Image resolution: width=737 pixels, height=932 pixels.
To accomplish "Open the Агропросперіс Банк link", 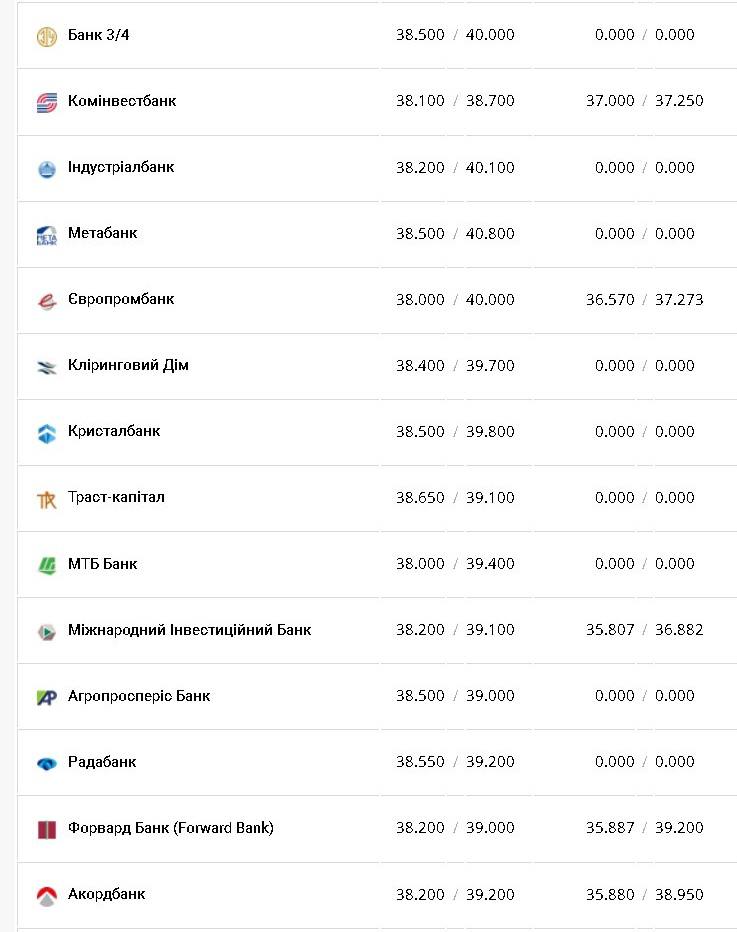I will click(139, 696).
